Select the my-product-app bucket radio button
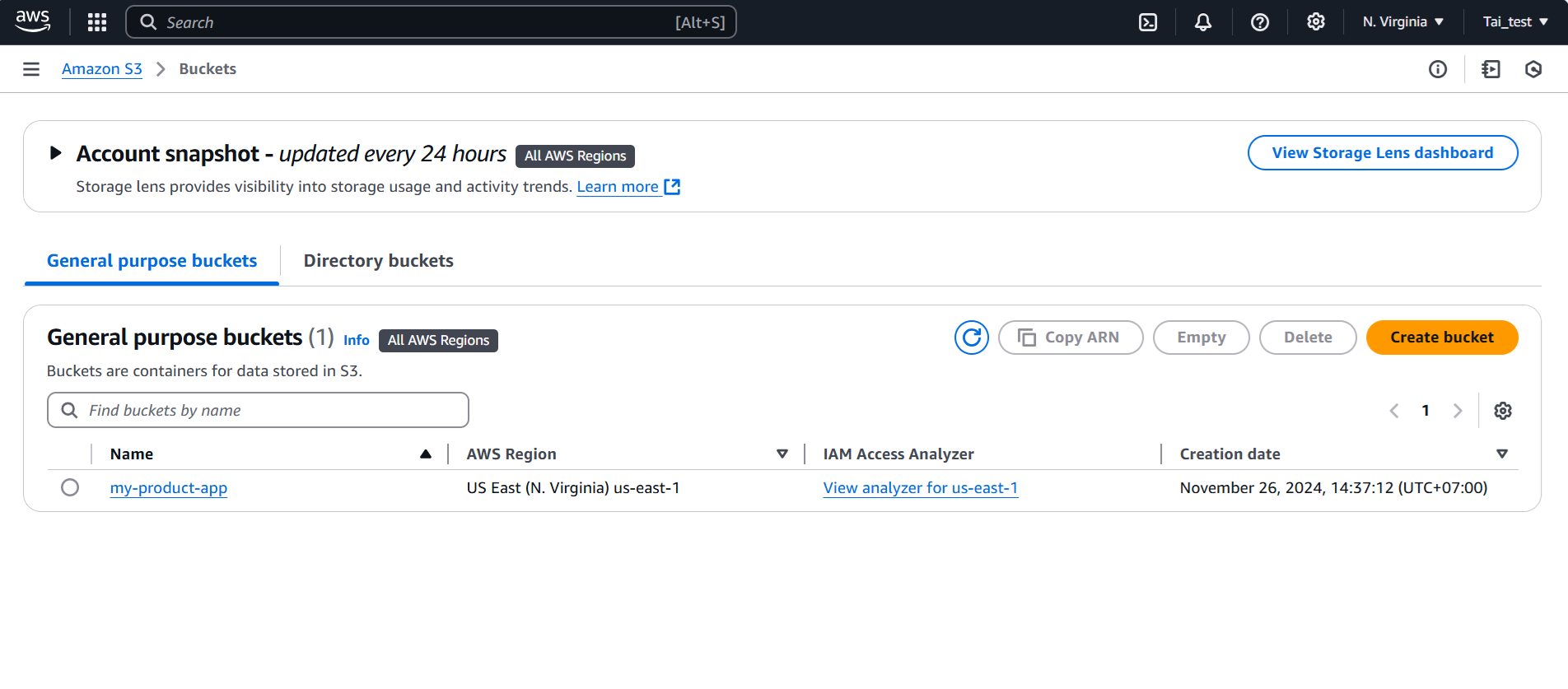 point(70,487)
